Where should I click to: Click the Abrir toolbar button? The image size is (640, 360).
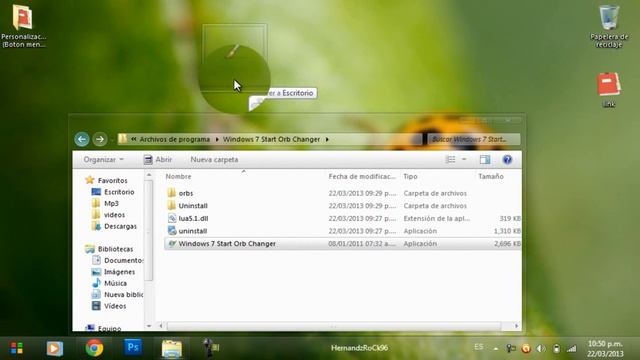(x=158, y=160)
